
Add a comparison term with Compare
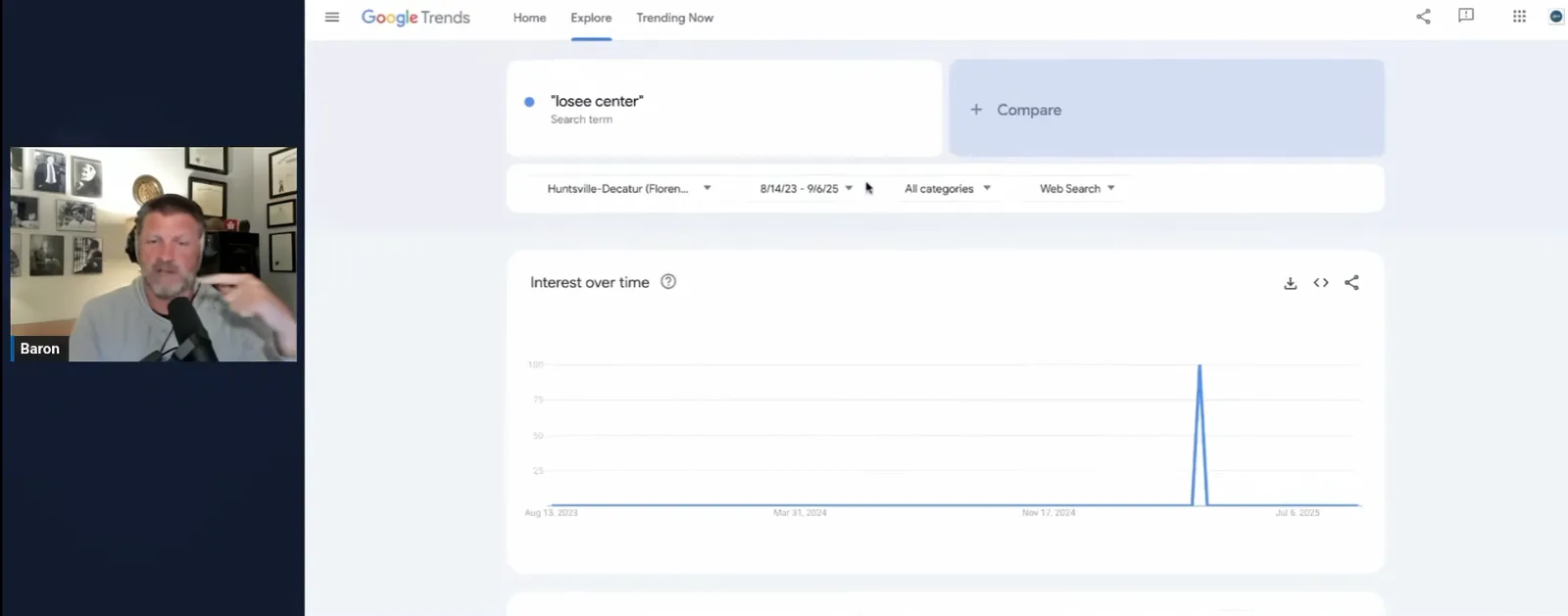(1166, 109)
